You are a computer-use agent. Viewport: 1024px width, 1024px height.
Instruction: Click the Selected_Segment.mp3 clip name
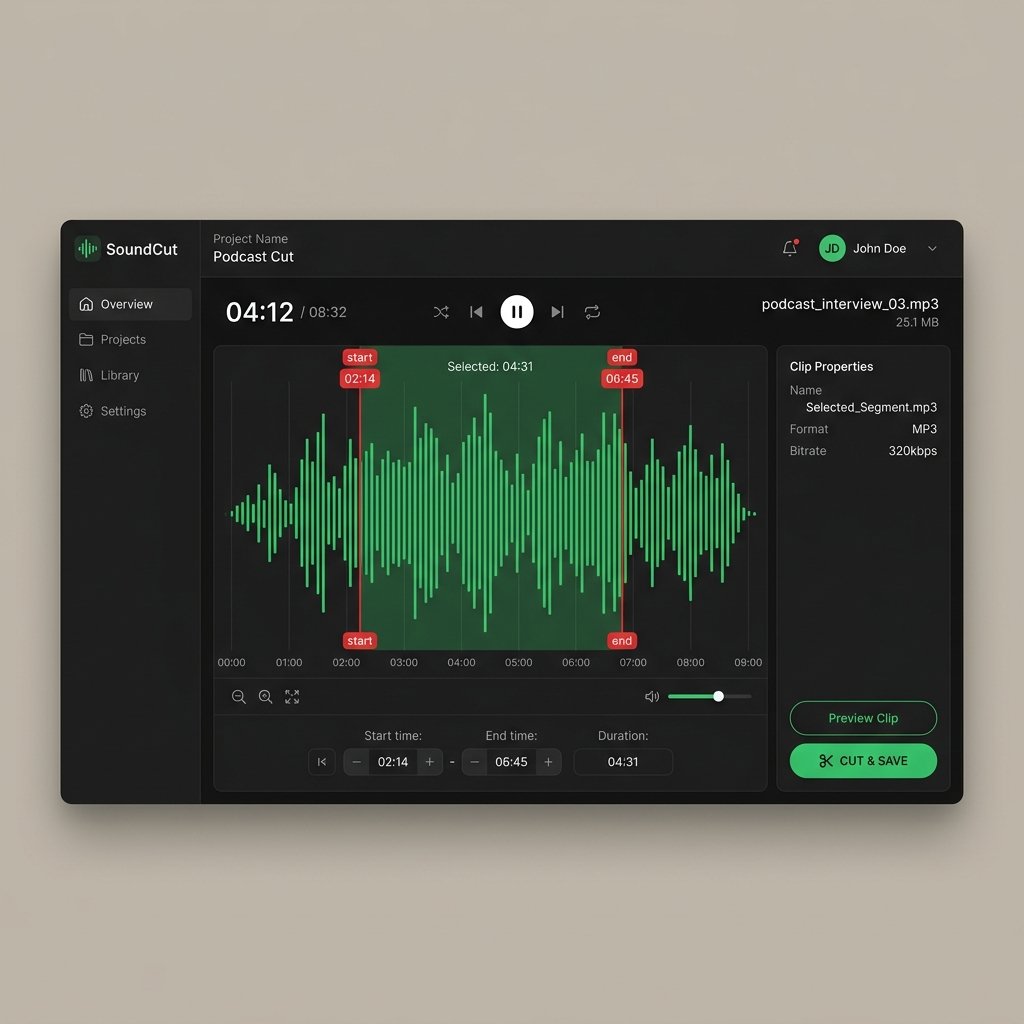(x=871, y=408)
